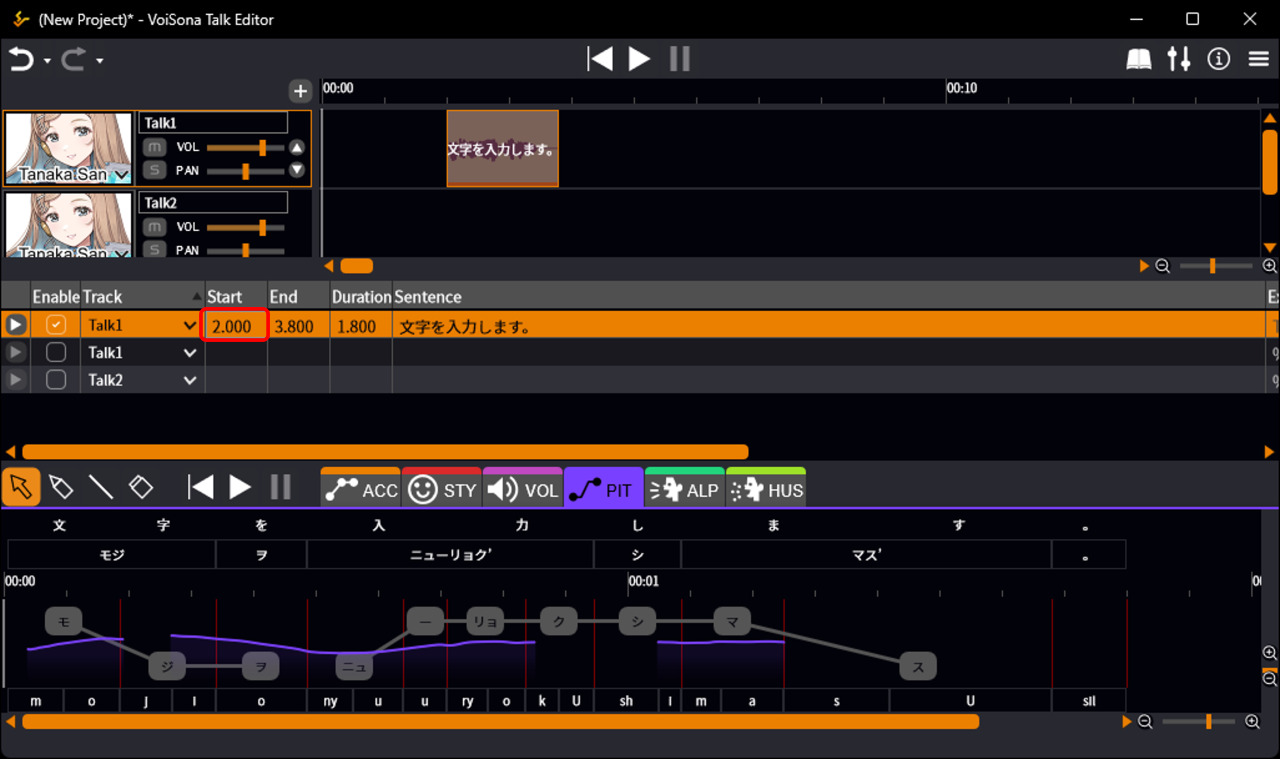Open the hamburger menu icon

click(1259, 60)
